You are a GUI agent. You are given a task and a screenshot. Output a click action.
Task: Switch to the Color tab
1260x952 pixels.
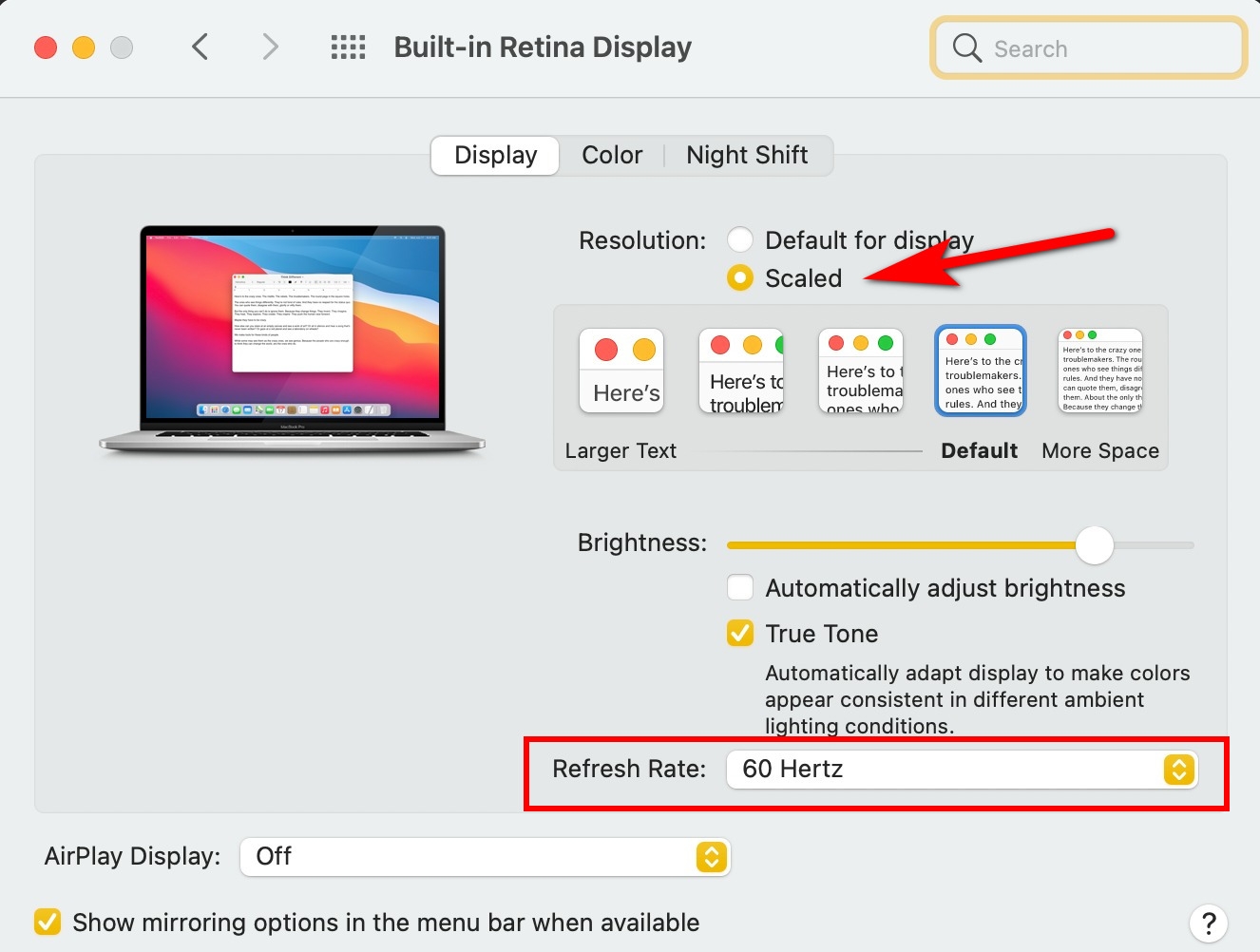tap(612, 155)
